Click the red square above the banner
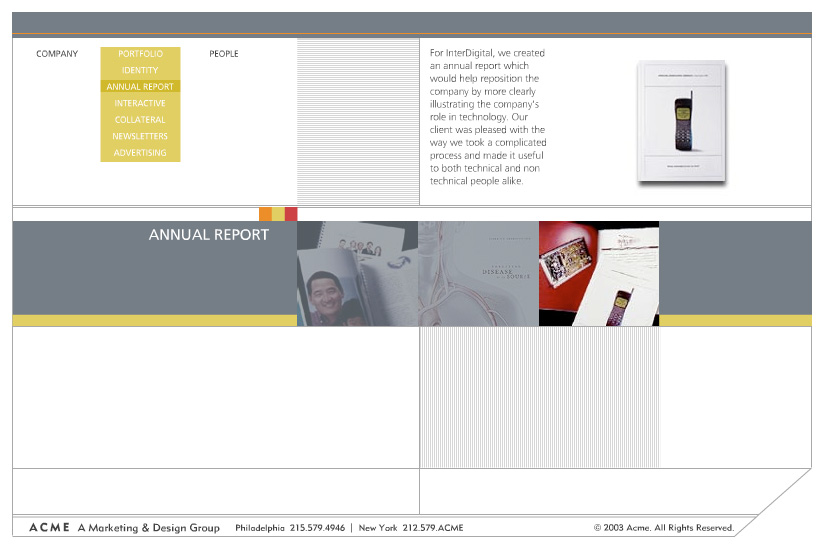This screenshot has width=826, height=553. pos(291,214)
